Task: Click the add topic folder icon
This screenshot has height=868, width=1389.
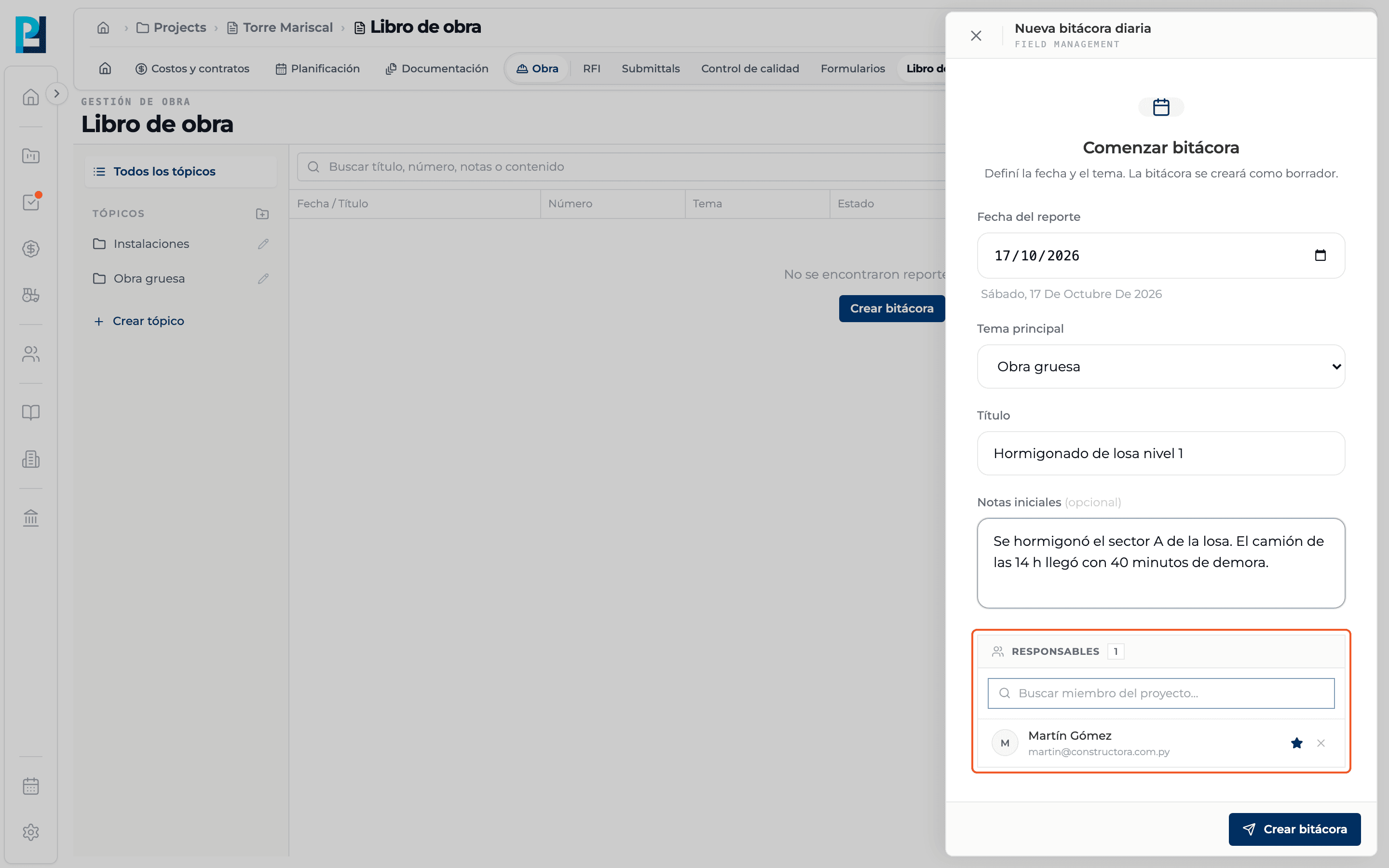Action: pos(262,214)
